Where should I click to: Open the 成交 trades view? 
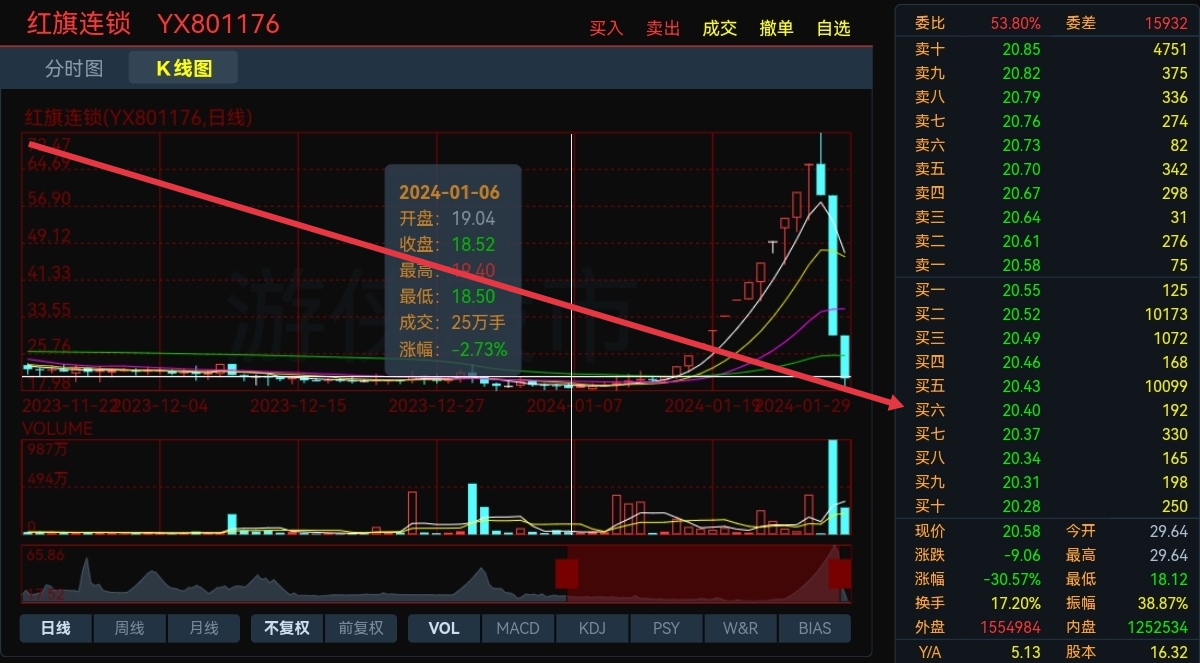[720, 28]
